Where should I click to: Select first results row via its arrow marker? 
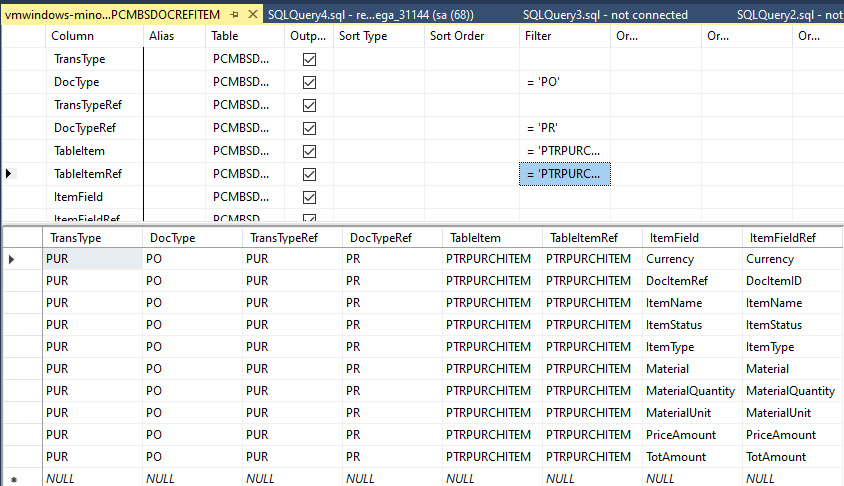(12, 260)
